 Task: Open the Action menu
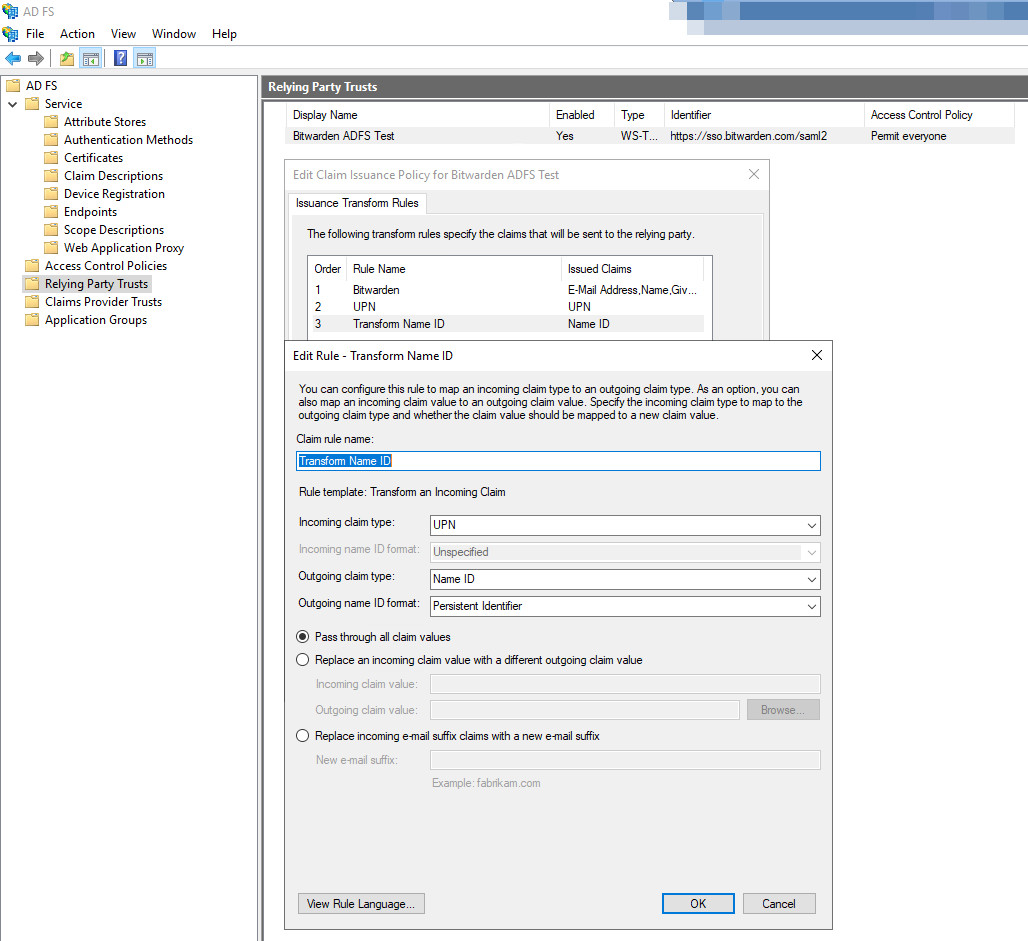point(77,34)
